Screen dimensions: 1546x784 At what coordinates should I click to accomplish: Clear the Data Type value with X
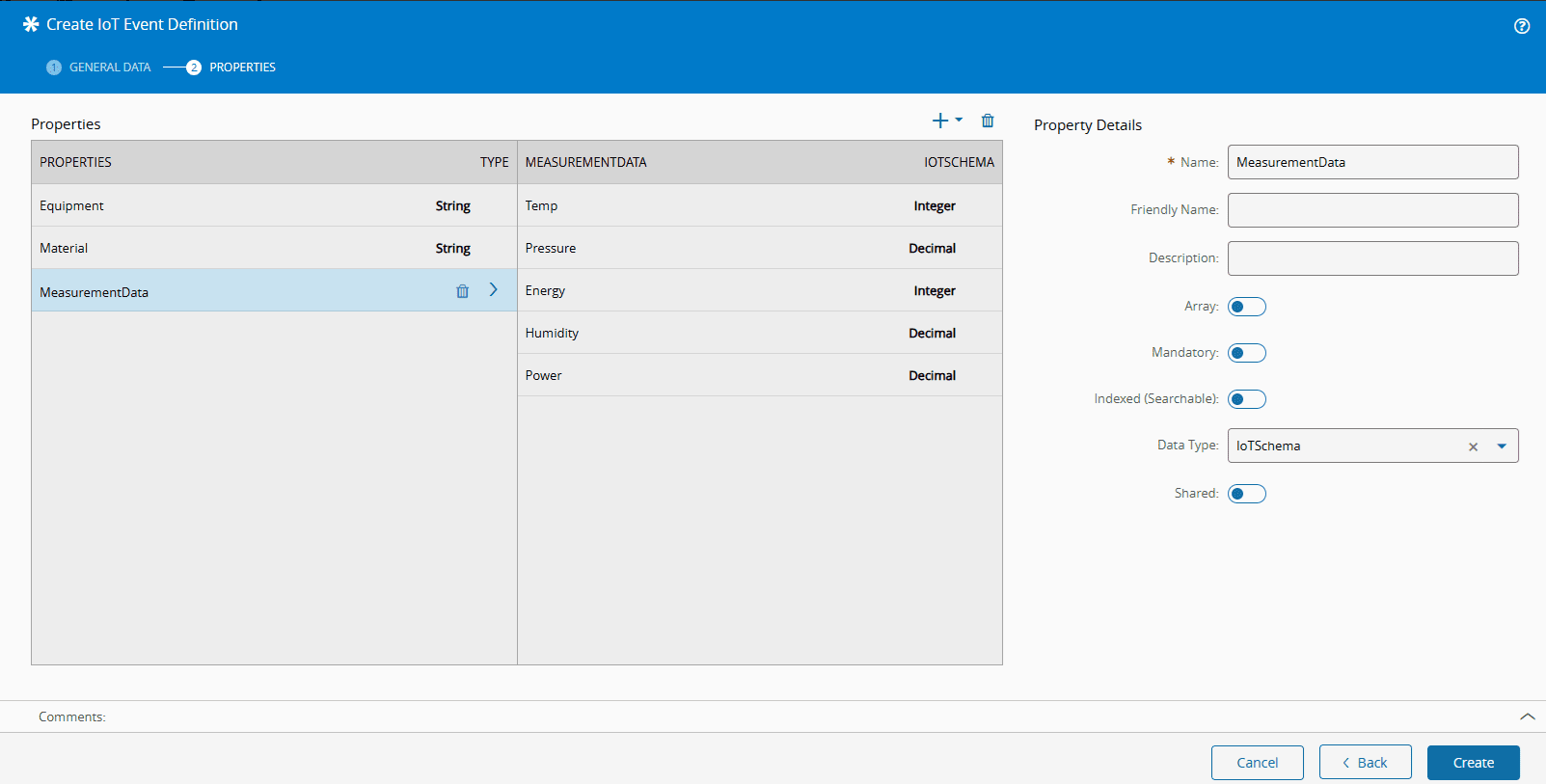1473,446
